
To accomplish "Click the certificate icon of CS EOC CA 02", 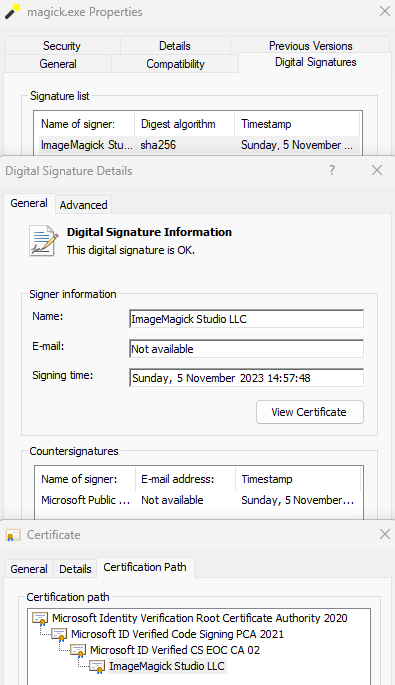I will [x=79, y=650].
